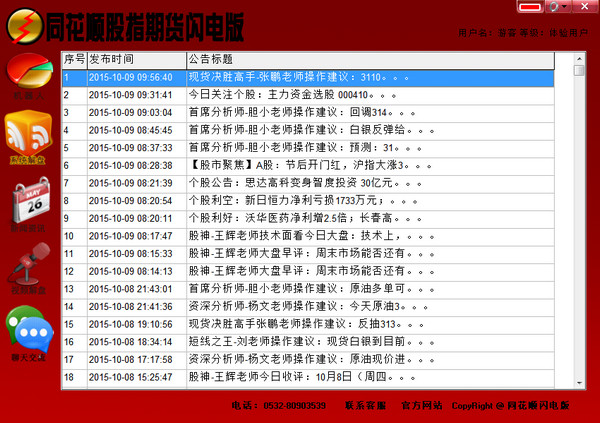Select row 首席分析师-胆小老师操作建议：预测：31
Viewport: 600px width, 423px height.
tap(308, 148)
